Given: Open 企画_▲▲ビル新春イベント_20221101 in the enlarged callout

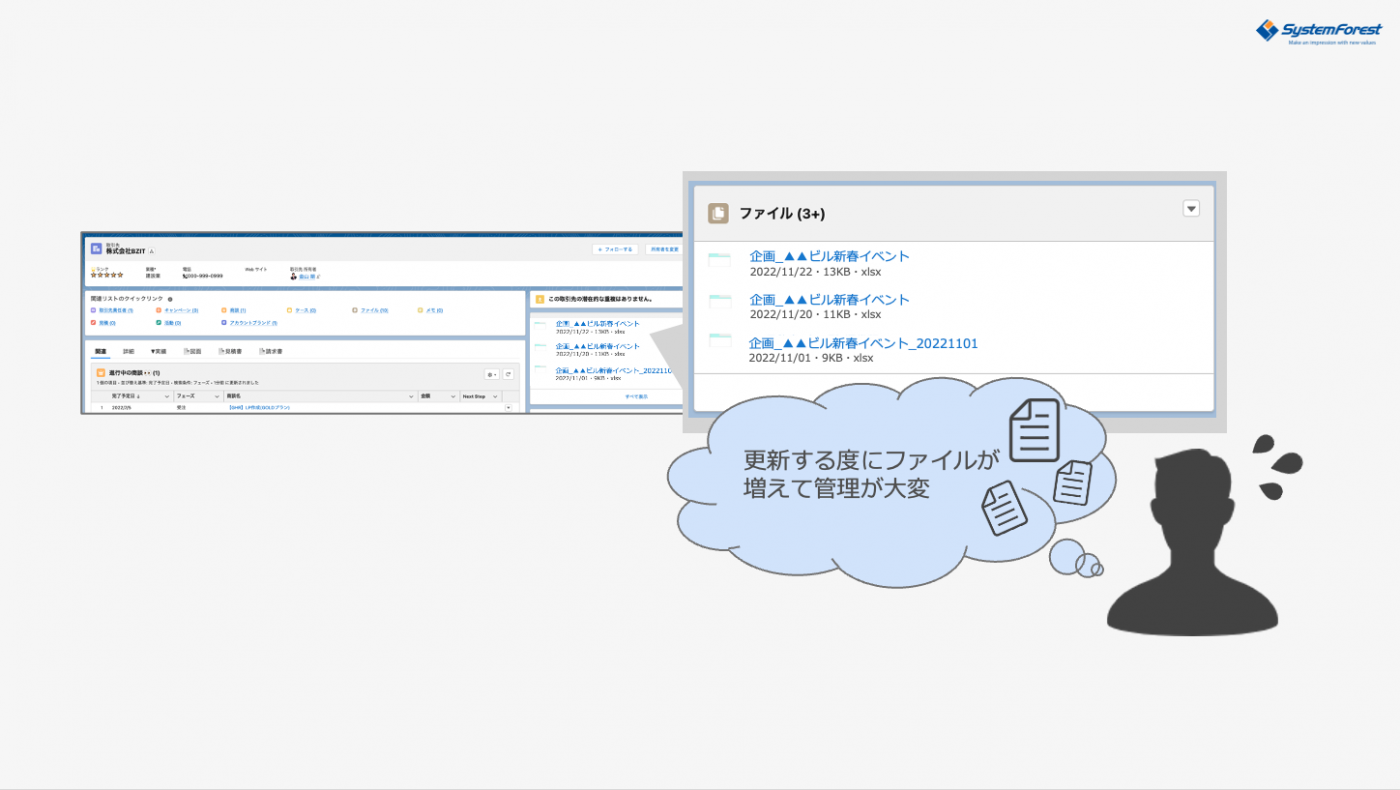Looking at the screenshot, I should coord(864,343).
